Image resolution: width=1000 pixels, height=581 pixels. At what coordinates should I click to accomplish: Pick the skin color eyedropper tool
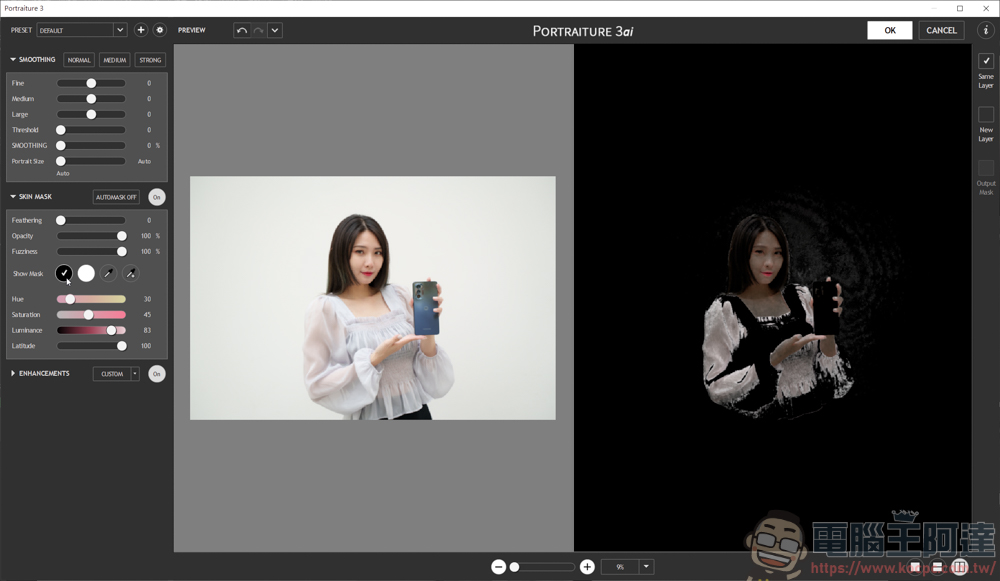[108, 273]
